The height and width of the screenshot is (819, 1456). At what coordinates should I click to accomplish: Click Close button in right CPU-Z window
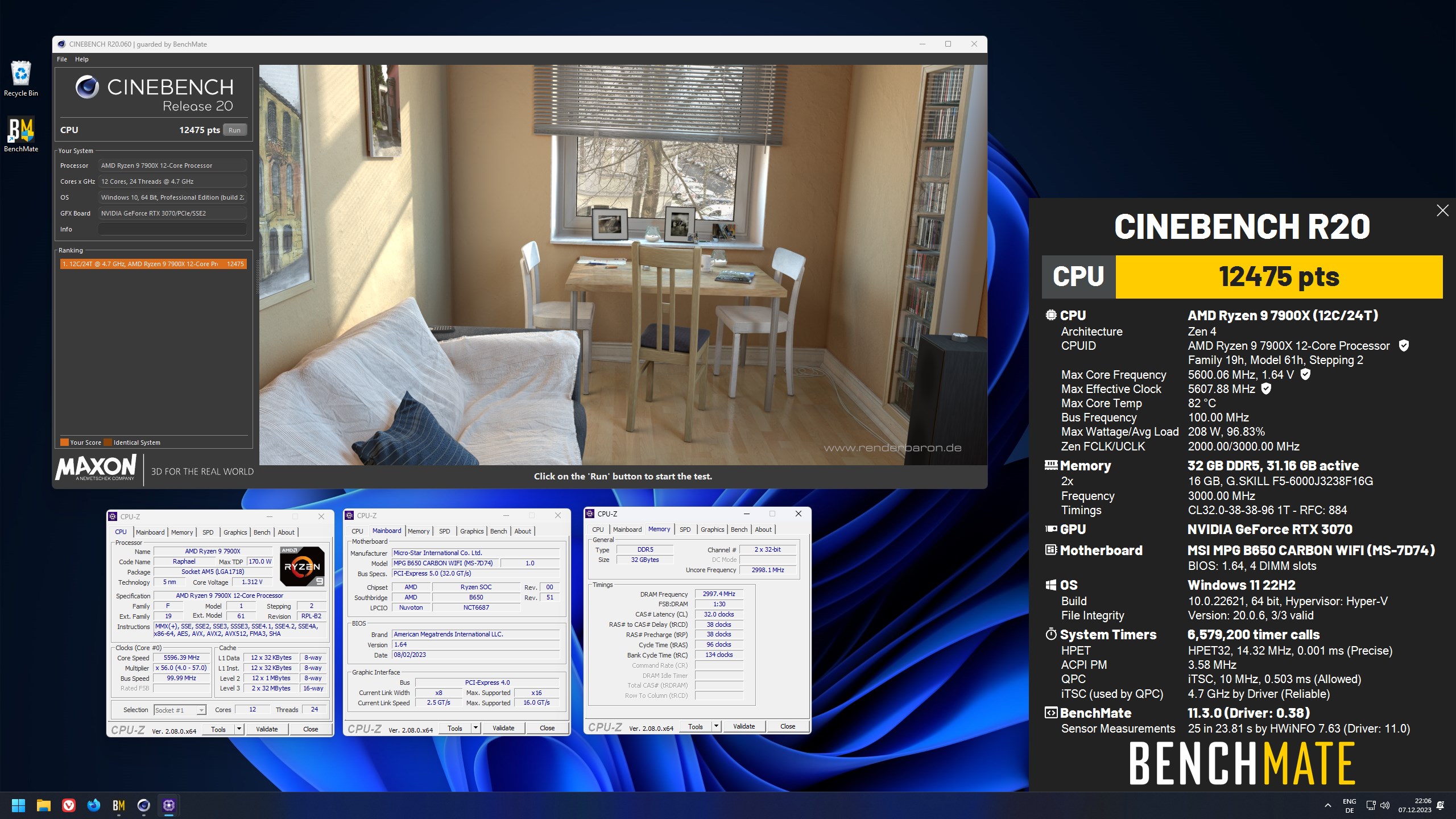788,726
